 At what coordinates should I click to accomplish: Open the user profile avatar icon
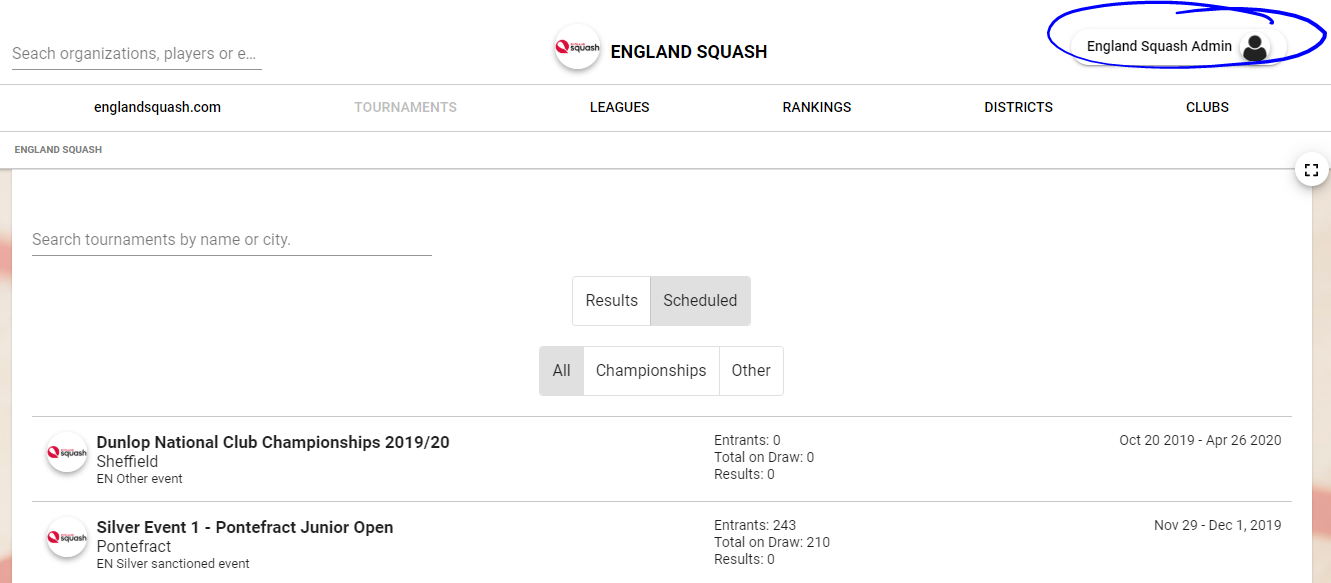point(1254,47)
